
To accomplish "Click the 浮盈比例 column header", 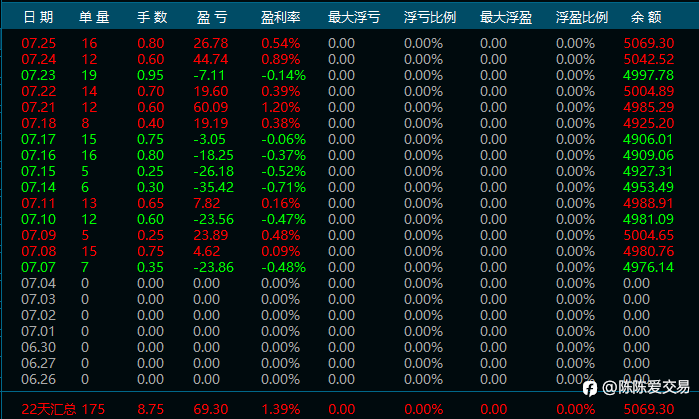I will [582, 17].
